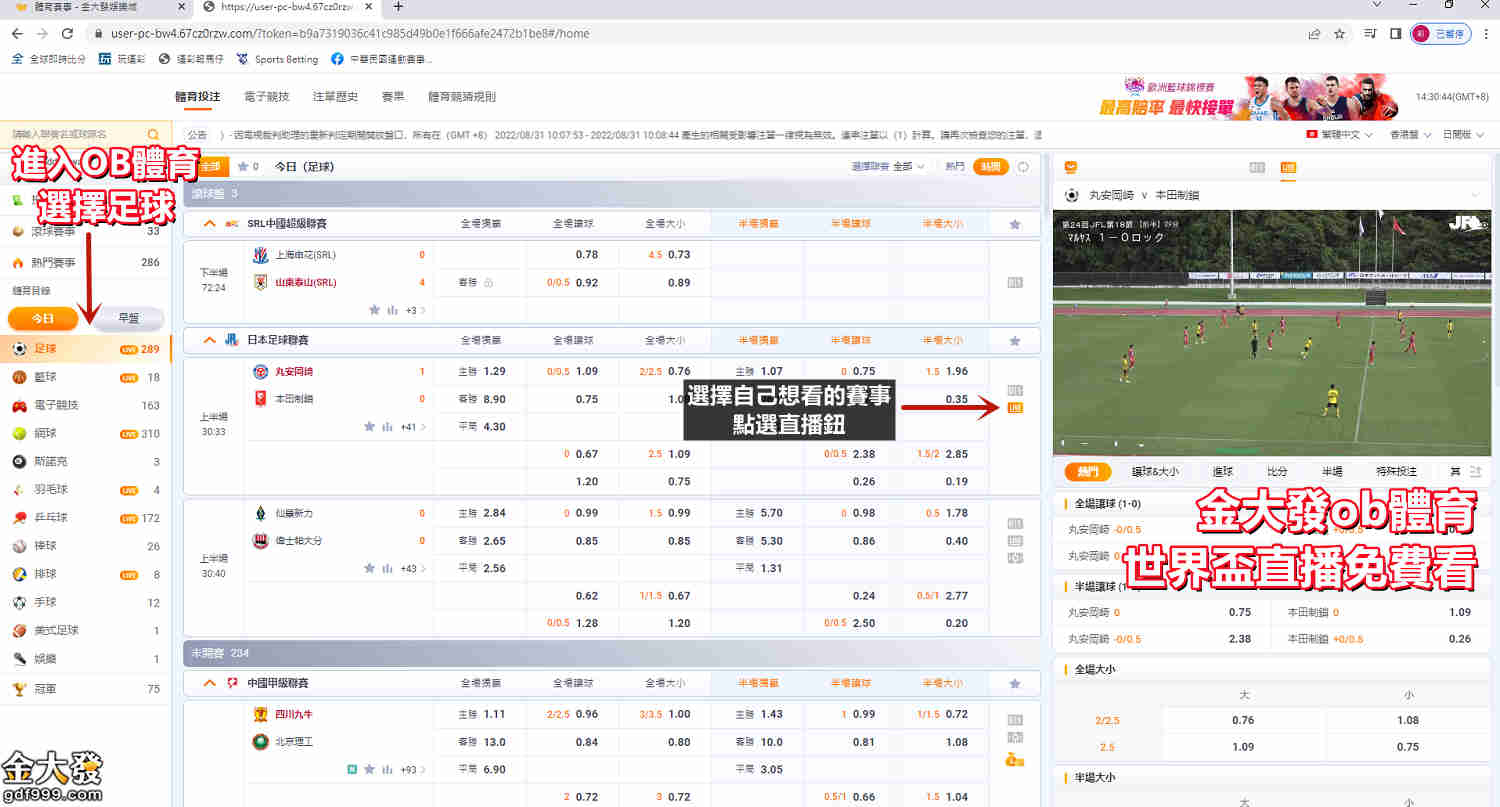1500x807 pixels.
Task: Star the 上海申花 vs 山東泰山 match
Action: (x=374, y=310)
